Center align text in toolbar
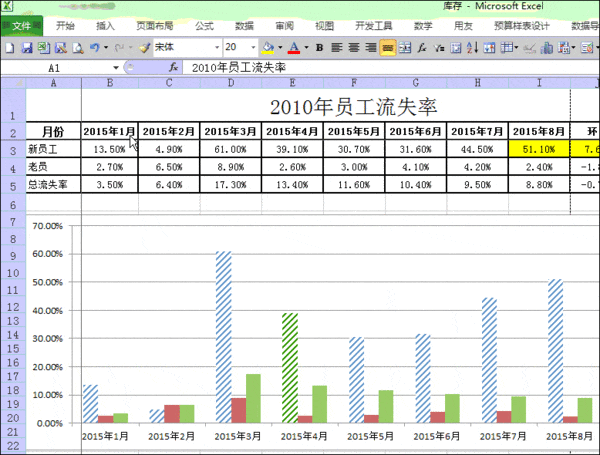This screenshot has height=455, width=600. click(354, 48)
